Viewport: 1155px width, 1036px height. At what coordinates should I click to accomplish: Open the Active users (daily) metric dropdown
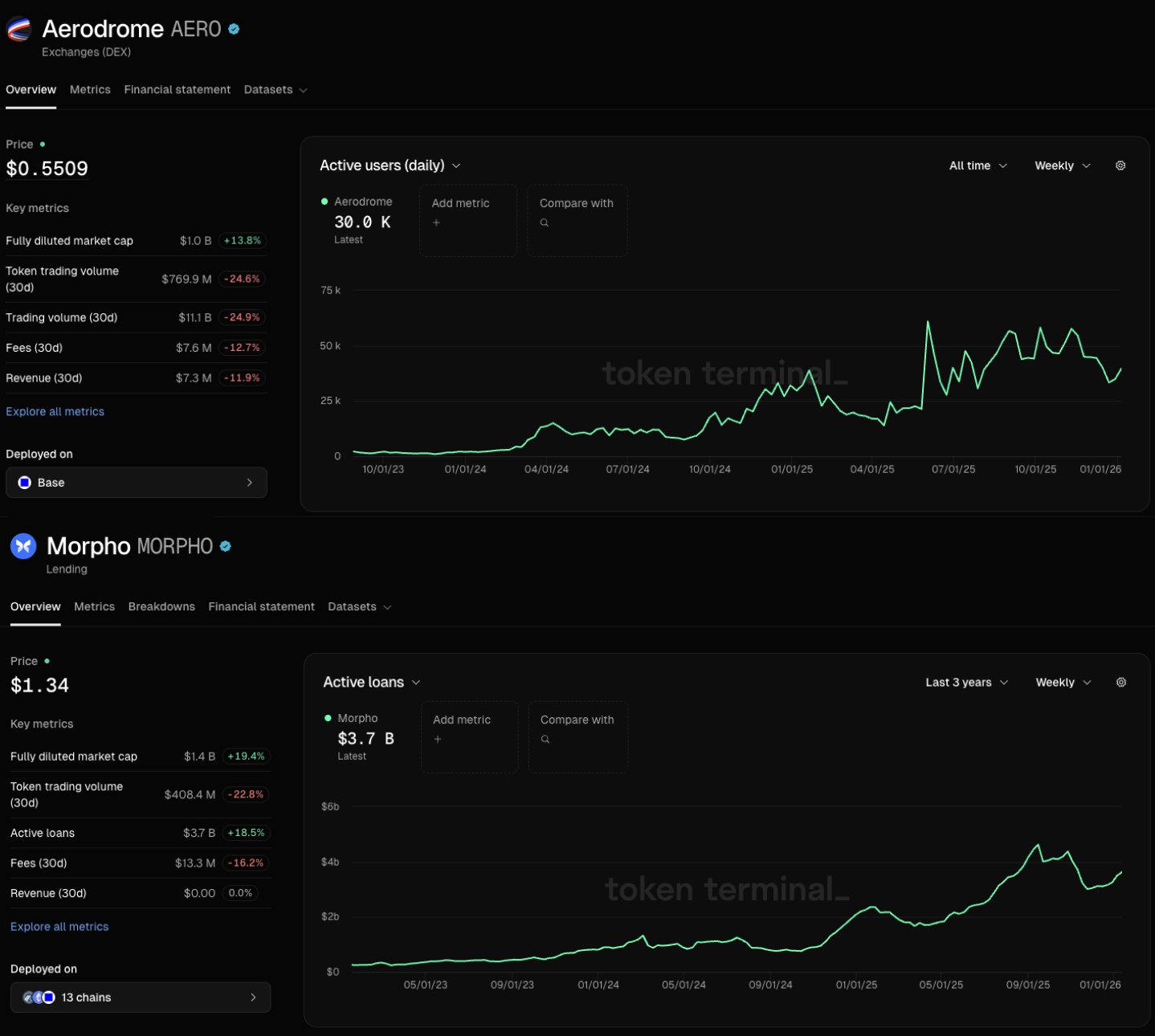pyautogui.click(x=390, y=165)
